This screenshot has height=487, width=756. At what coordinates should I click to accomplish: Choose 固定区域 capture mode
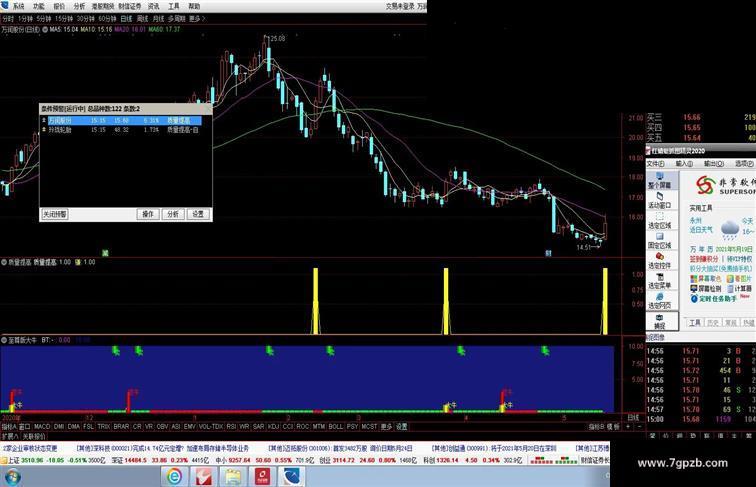[x=660, y=241]
